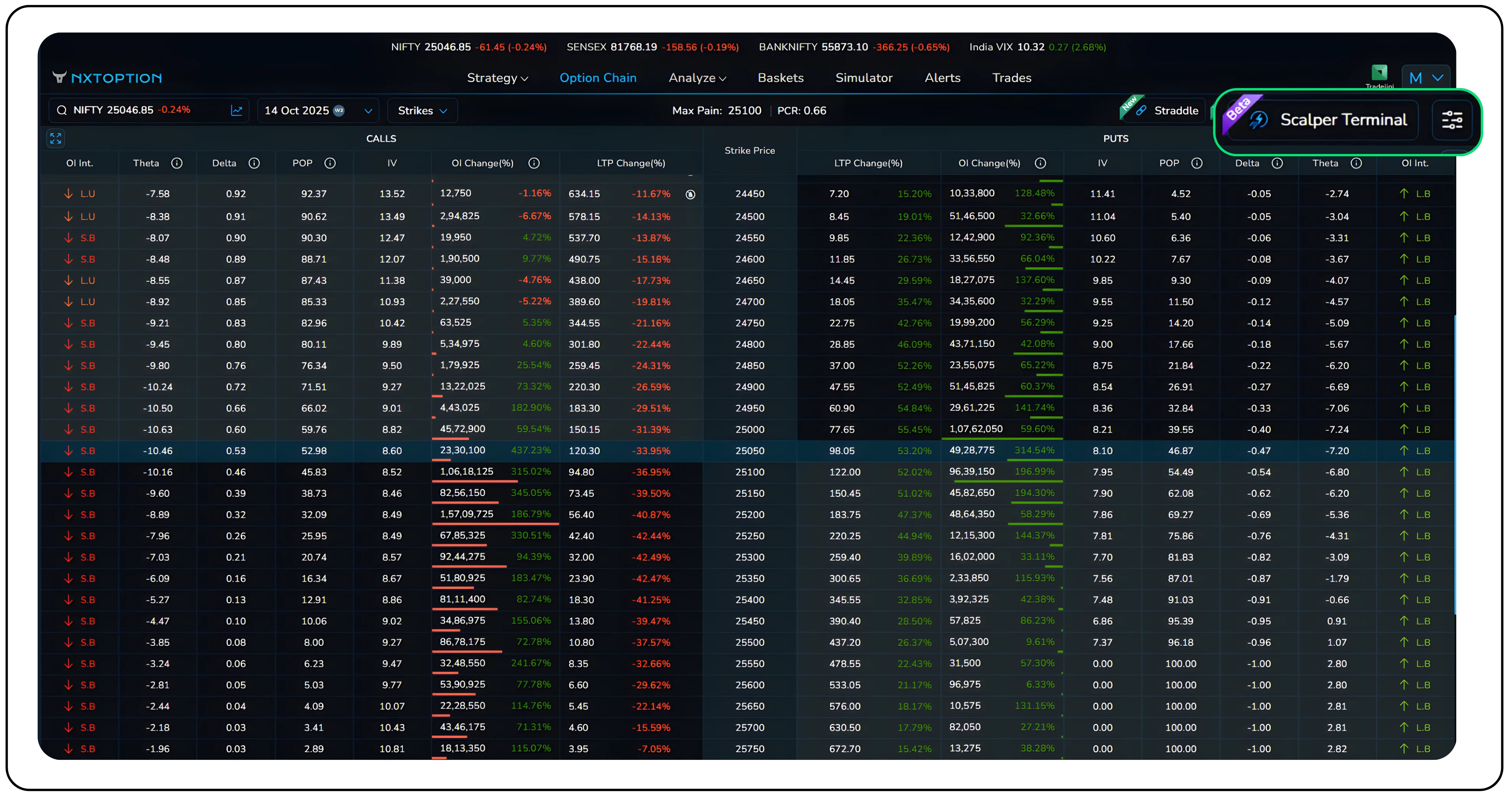Click the NXTOPTION bull logo

click(59, 77)
